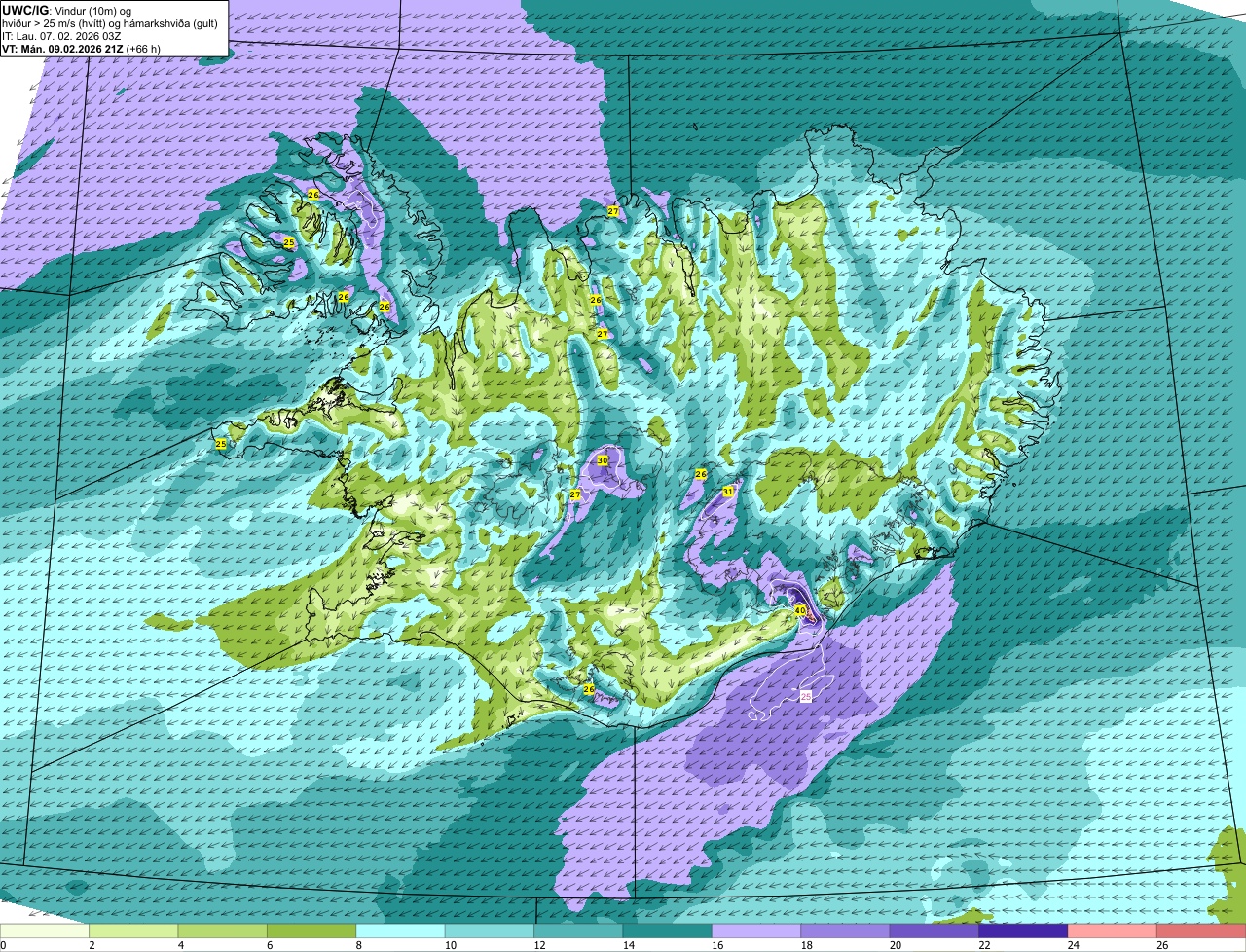This screenshot has width=1246, height=952.
Task: Click the 12–14 m/s teal legend swatch
Action: point(578,932)
